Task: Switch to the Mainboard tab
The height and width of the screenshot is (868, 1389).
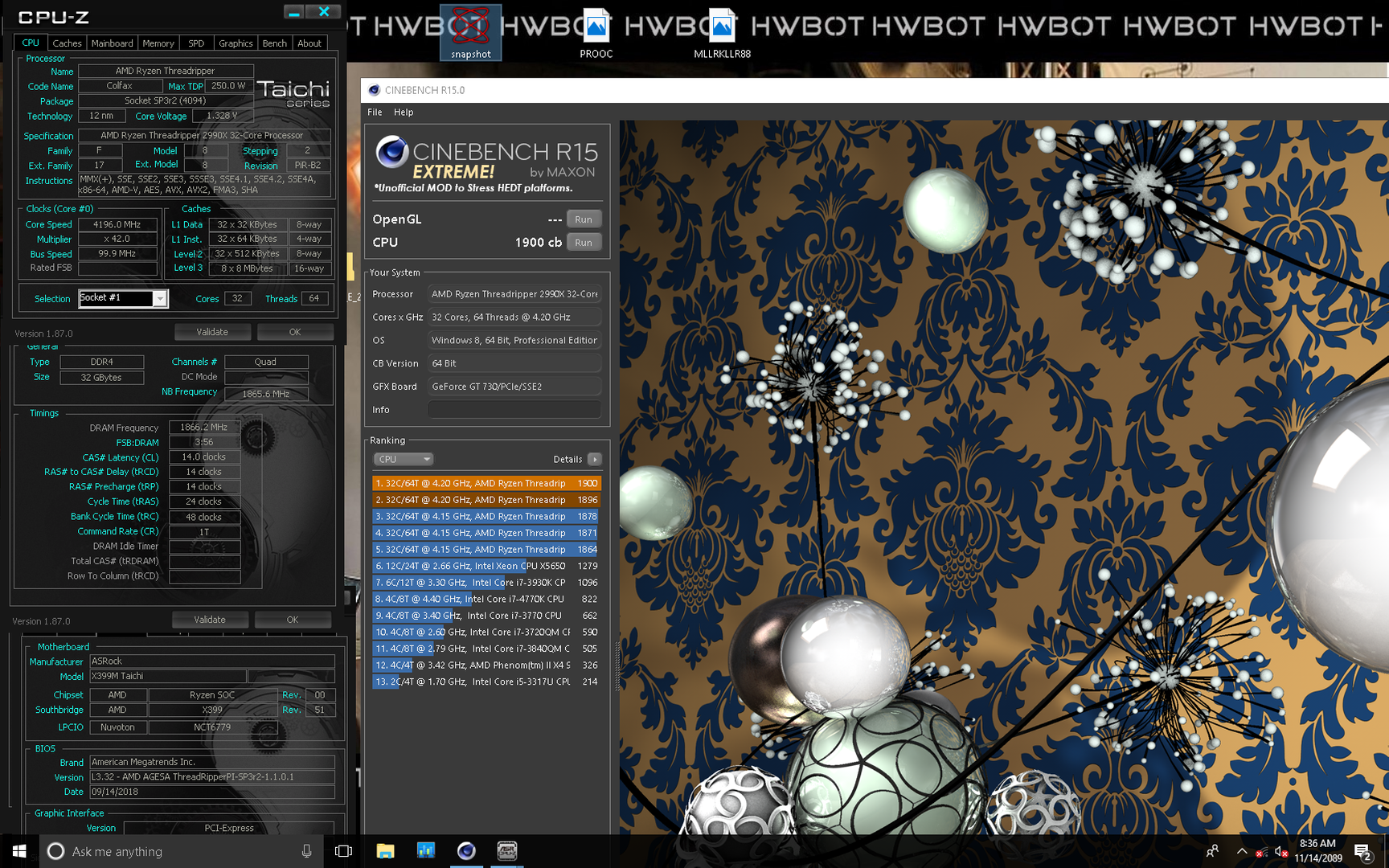Action: pos(112,43)
